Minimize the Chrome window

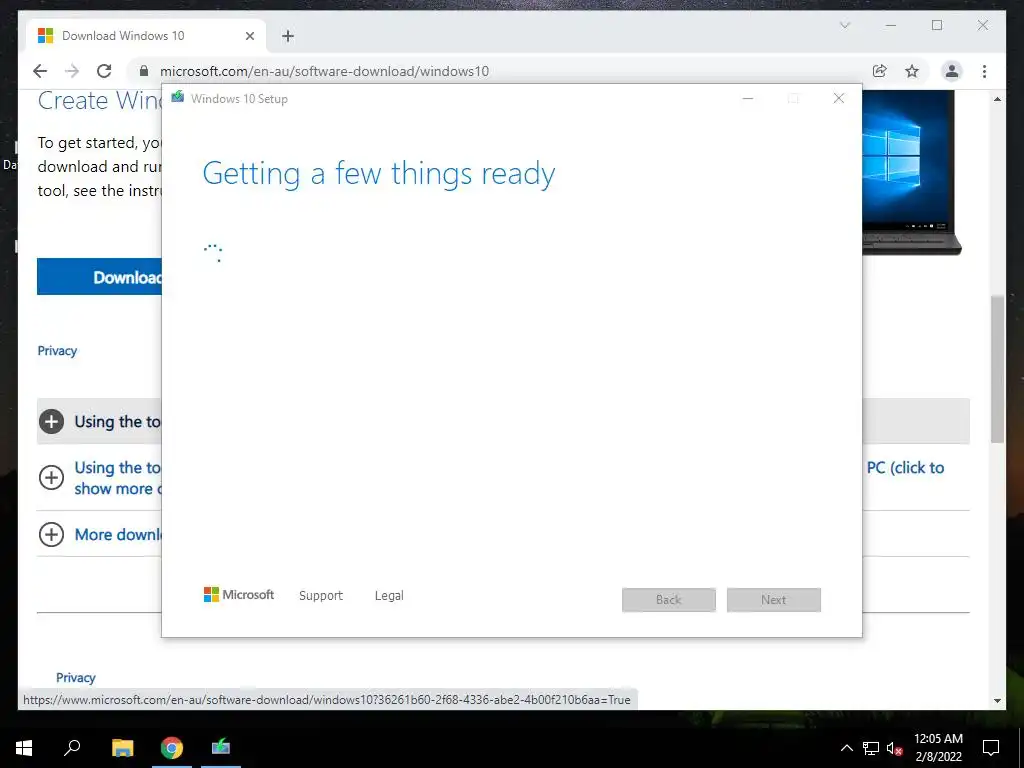pos(891,25)
